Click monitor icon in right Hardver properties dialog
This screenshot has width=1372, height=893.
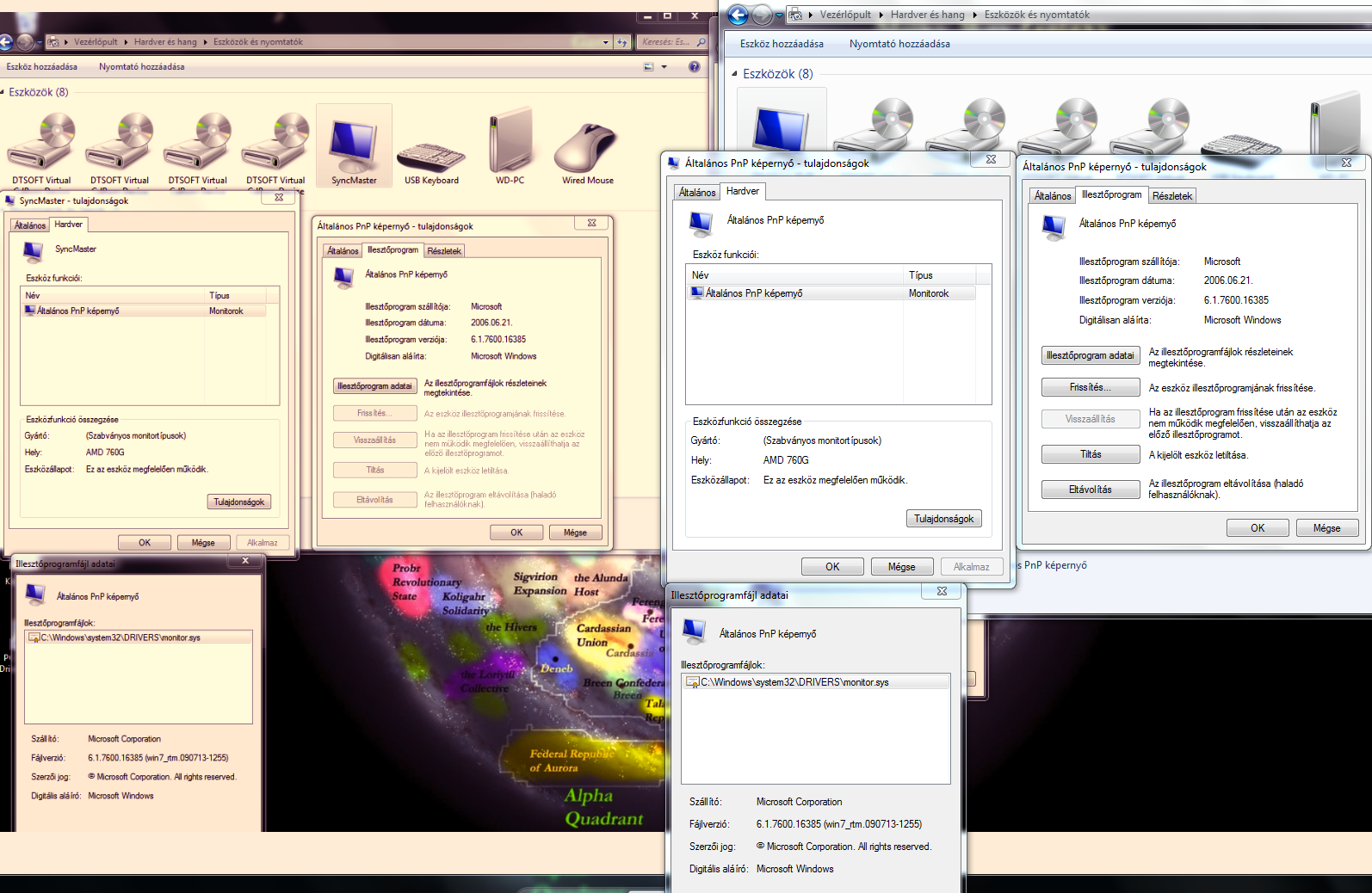click(x=701, y=223)
